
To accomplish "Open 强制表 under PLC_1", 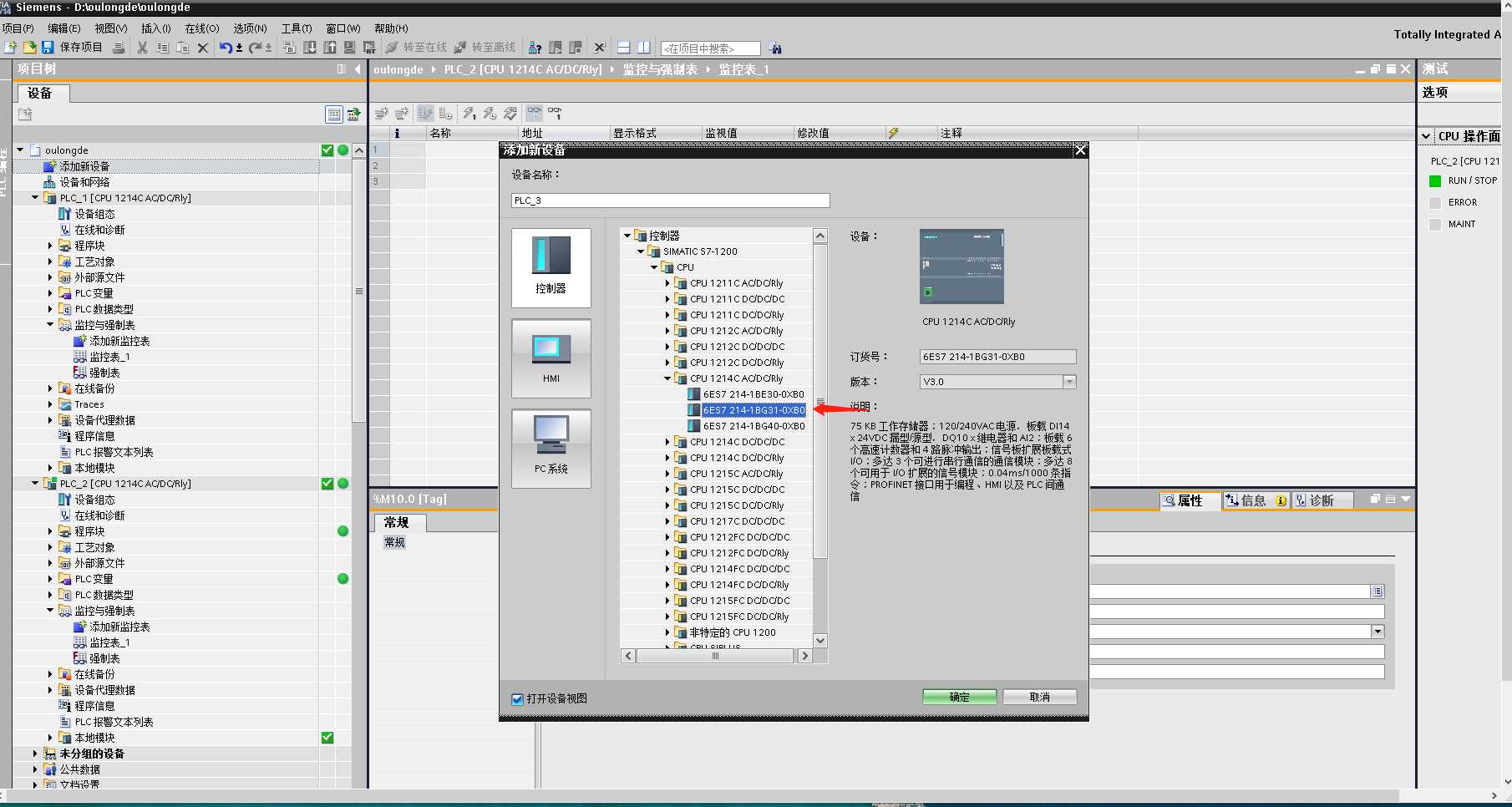I will (104, 373).
